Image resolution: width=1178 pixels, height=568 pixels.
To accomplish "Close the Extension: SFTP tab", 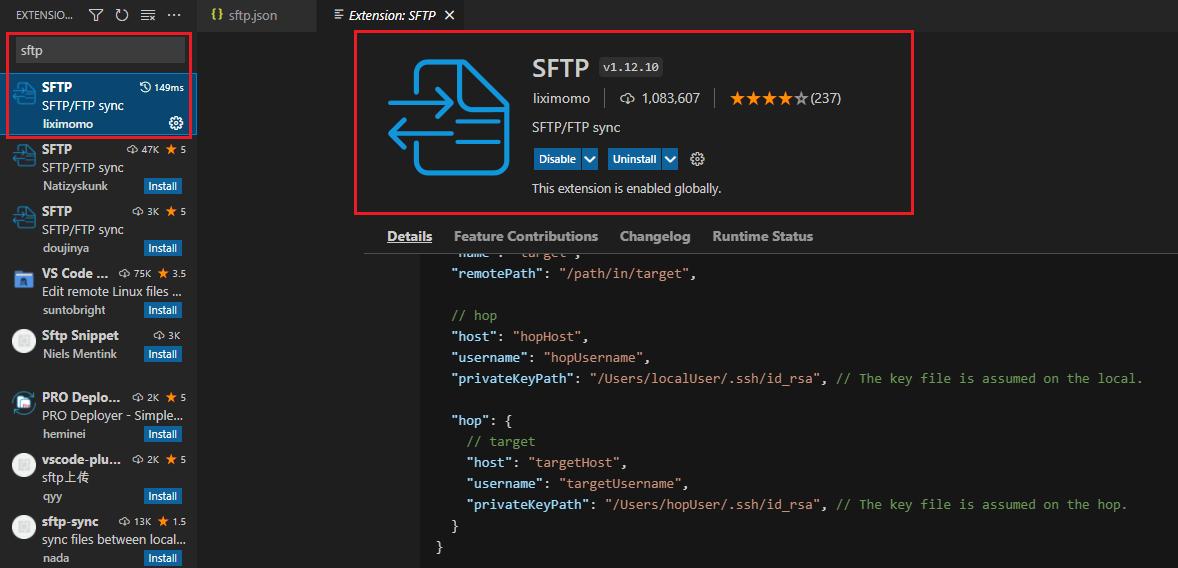I will pos(449,15).
